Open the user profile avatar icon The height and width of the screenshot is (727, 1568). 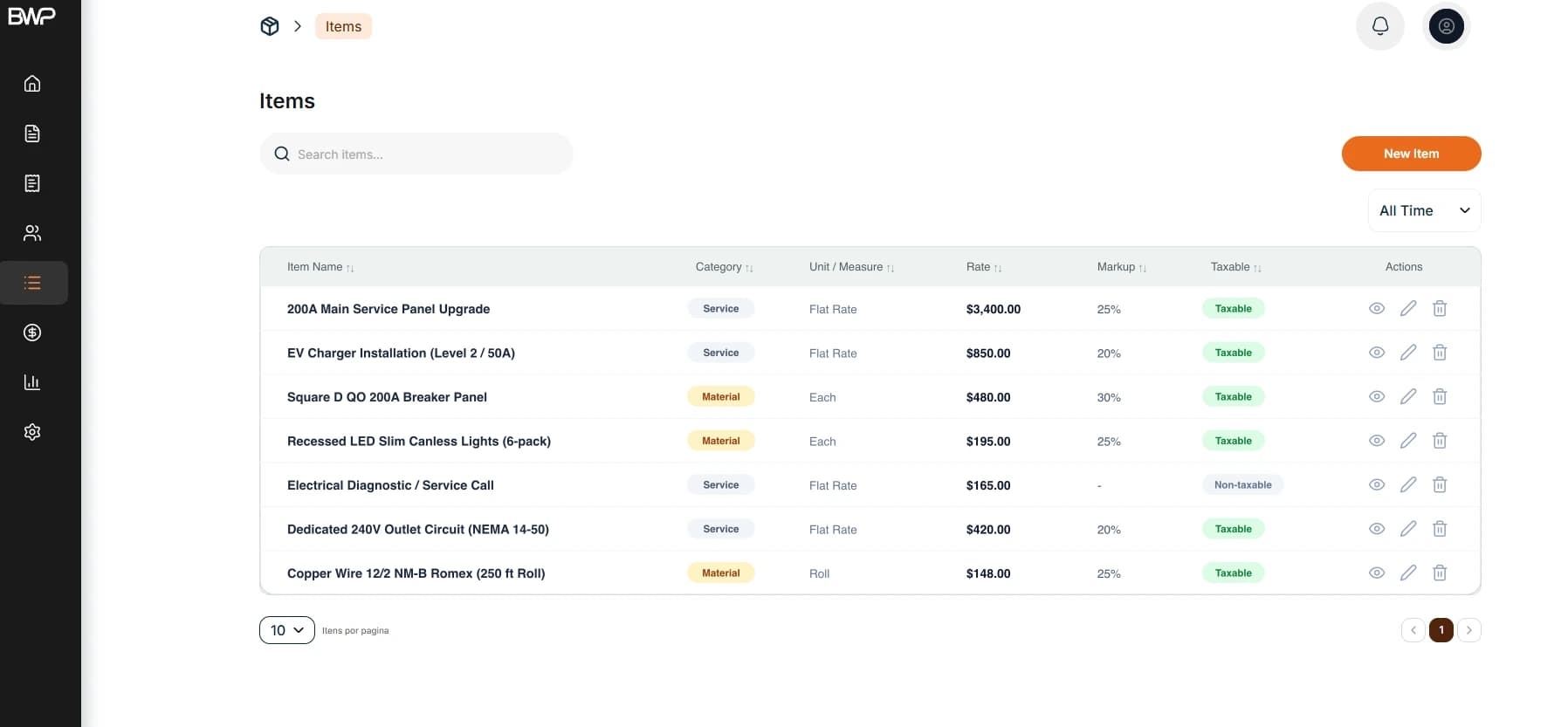tap(1446, 26)
